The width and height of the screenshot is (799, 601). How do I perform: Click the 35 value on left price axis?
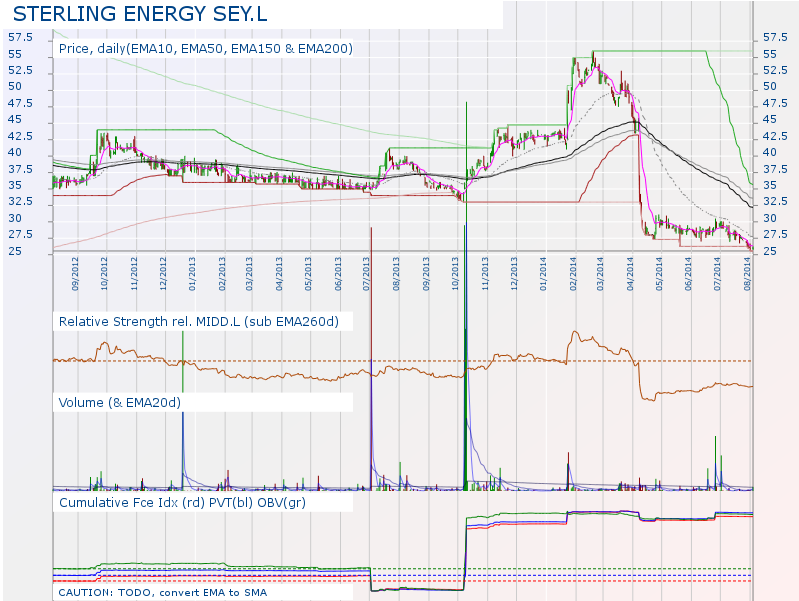coord(15,185)
